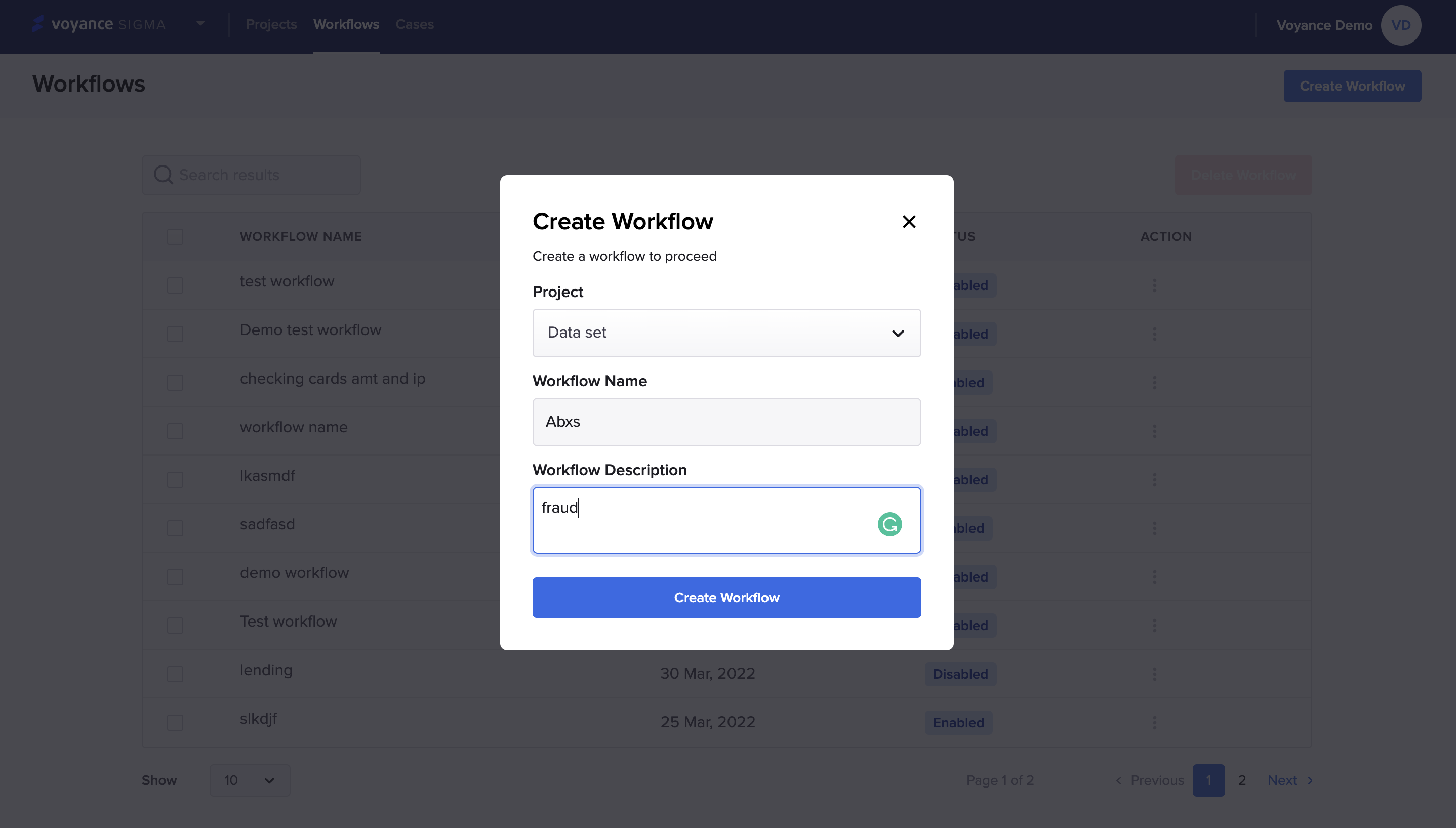Click the Next page chevron arrow

click(x=1310, y=781)
